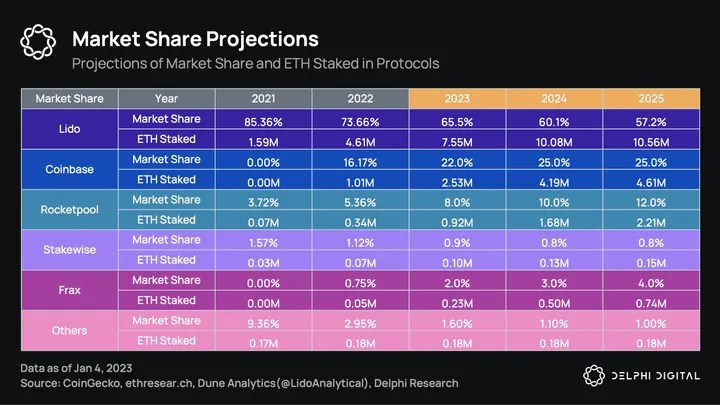Select Lido's 2025 ETH staked 10.56M cell

click(650, 139)
